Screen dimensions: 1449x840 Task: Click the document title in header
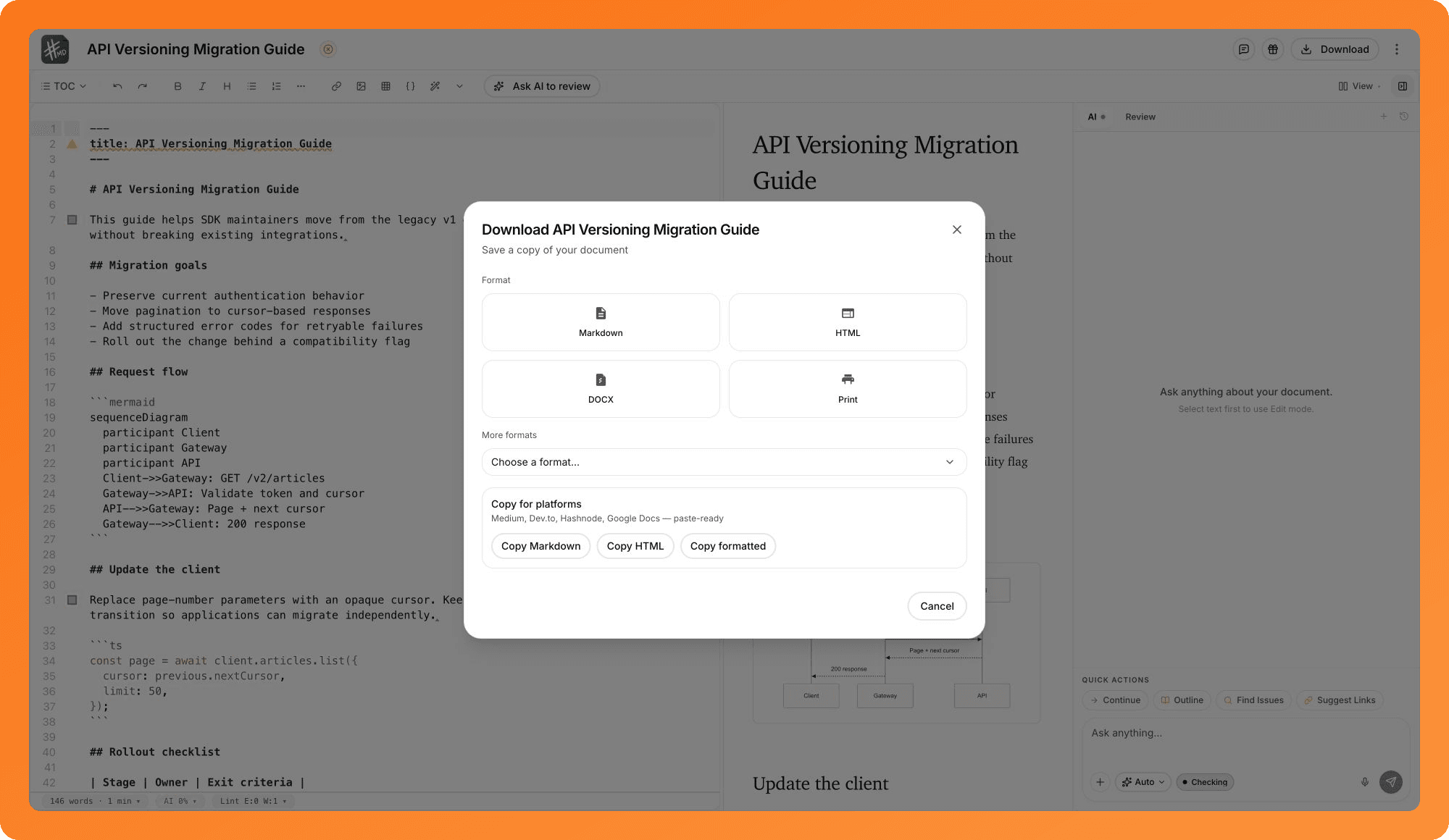[x=196, y=49]
